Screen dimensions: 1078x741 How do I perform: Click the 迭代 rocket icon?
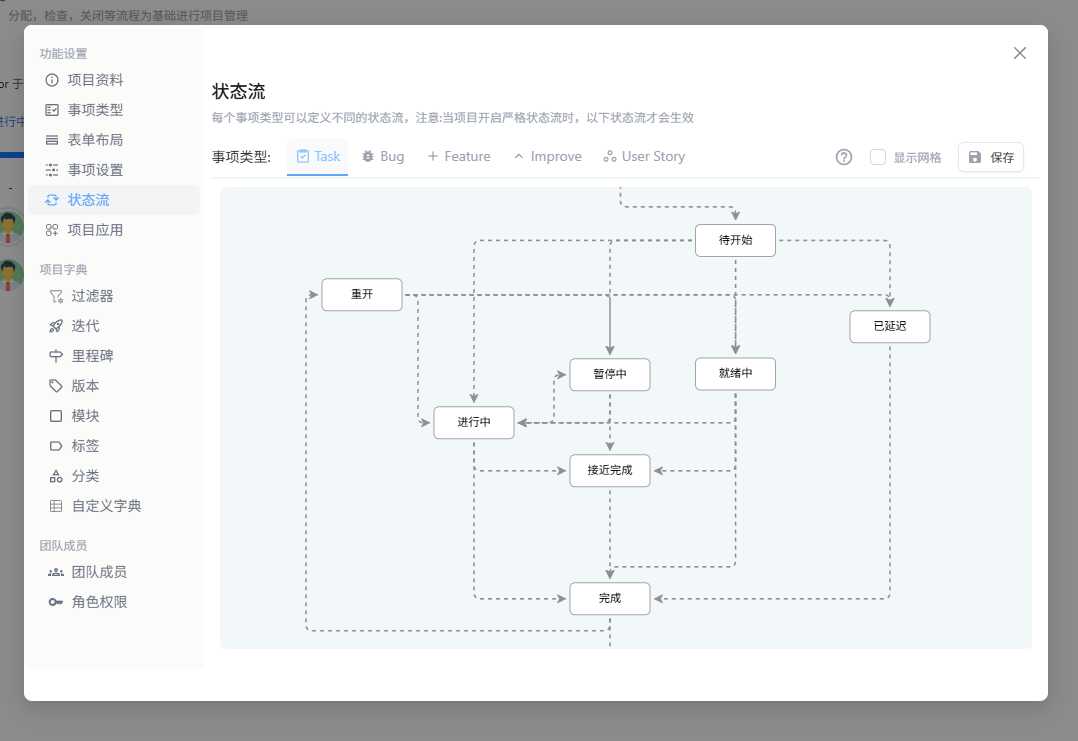click(x=56, y=327)
